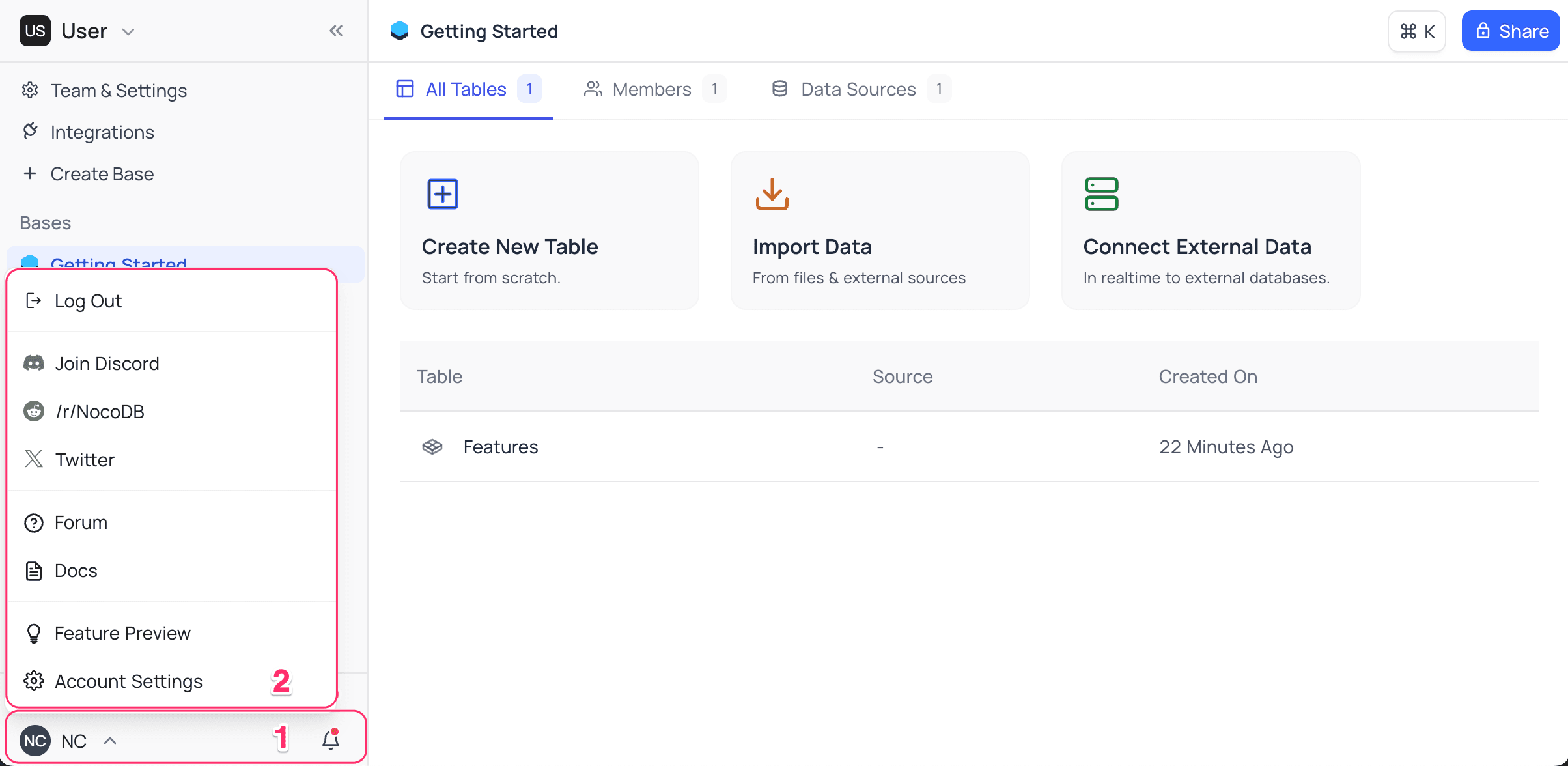Screen dimensions: 1568x766
Task: Collapse the sidebar with double-chevron icon
Action: (x=336, y=31)
